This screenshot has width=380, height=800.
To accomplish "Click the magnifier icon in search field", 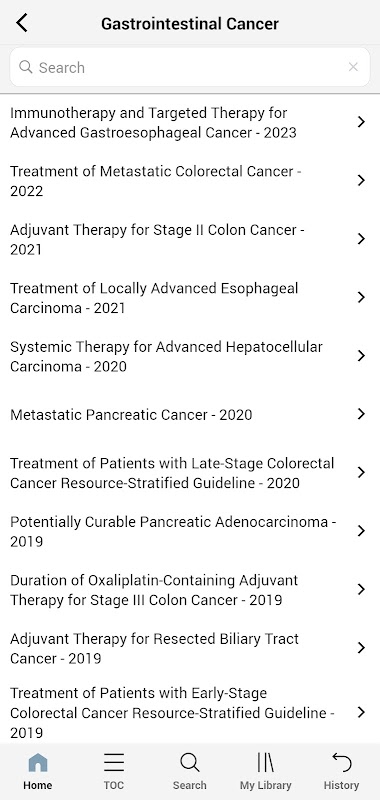I will click(26, 67).
